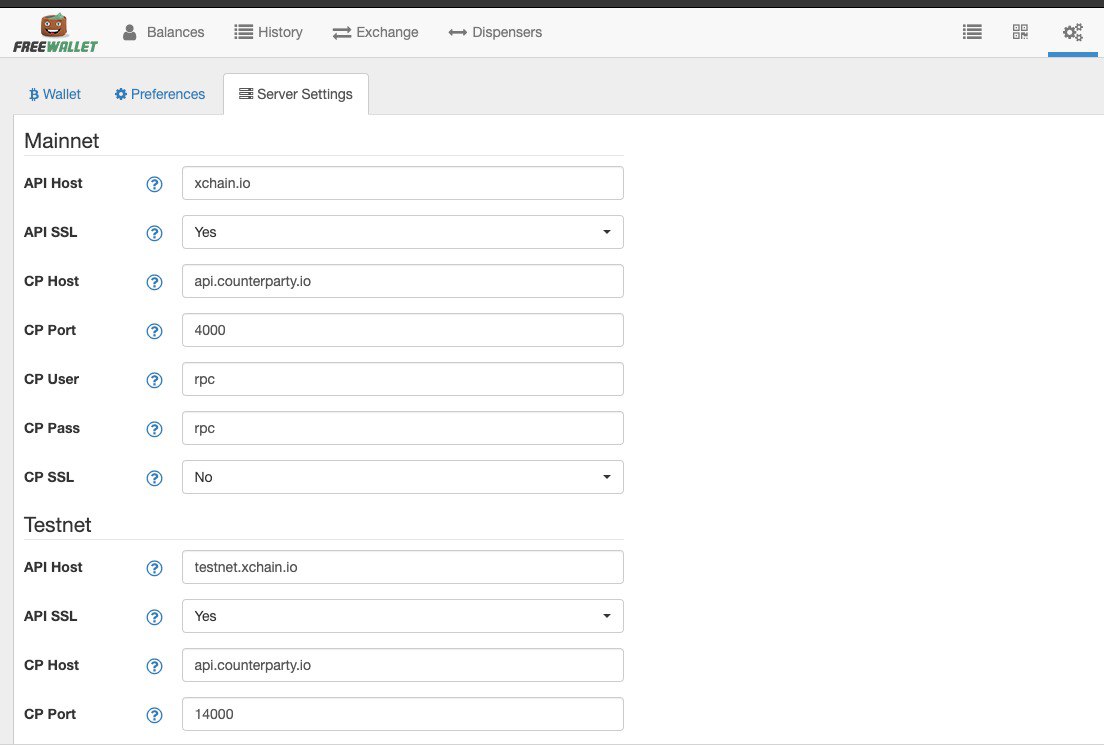Expand the Mainnet API SSL dropdown

402,232
